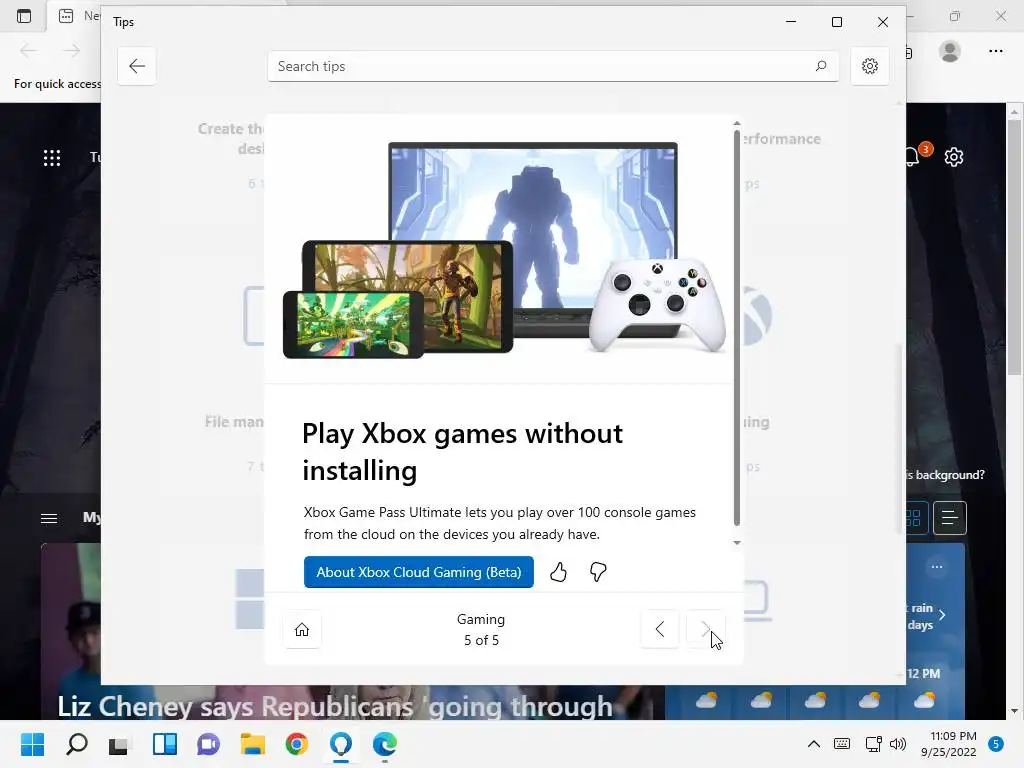Click Edge page scrollbar down arrow
Screen dimensions: 1024x768
pyautogui.click(x=1014, y=711)
